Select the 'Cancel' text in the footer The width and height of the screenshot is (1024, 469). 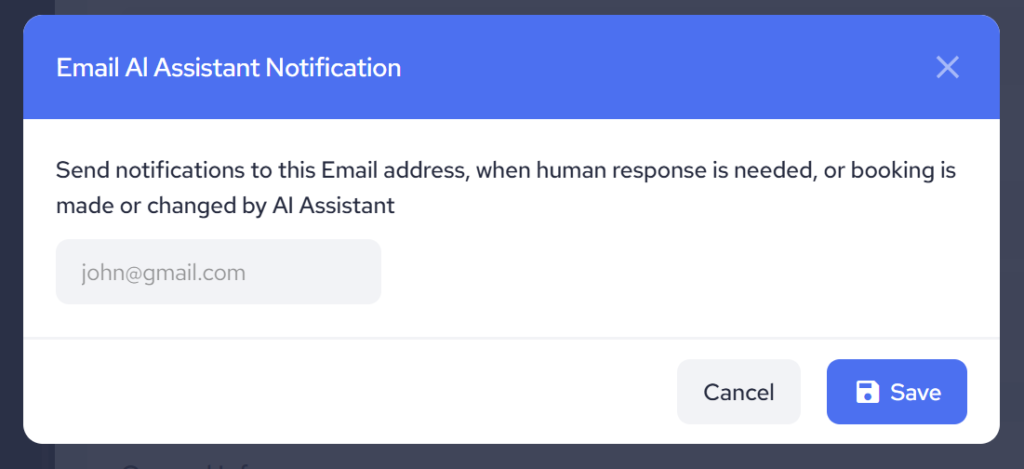pyautogui.click(x=738, y=392)
